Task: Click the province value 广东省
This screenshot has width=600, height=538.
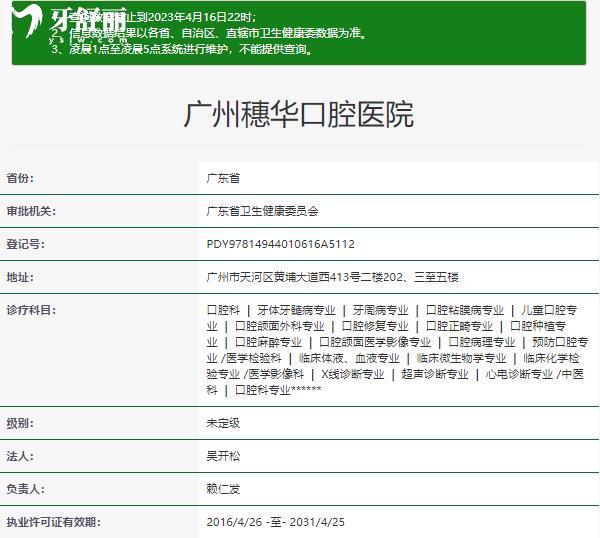Action: (223, 178)
